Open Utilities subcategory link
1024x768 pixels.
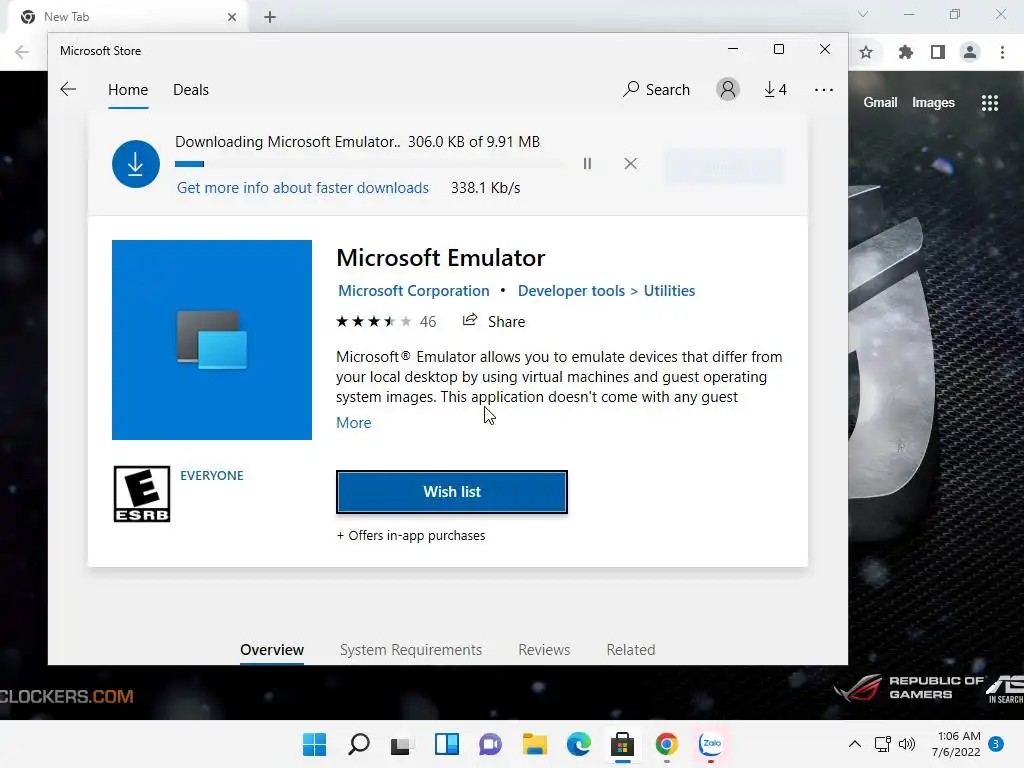[669, 291]
